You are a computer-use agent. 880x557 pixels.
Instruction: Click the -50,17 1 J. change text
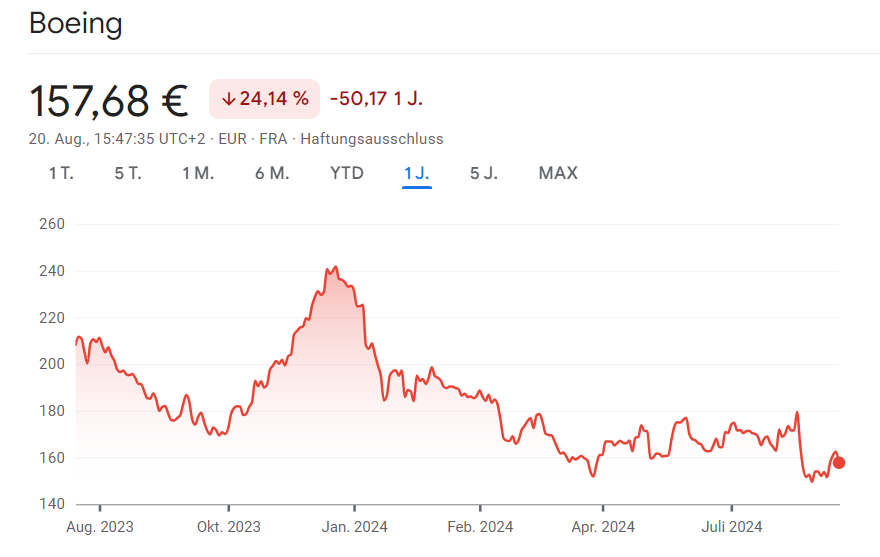[376, 99]
